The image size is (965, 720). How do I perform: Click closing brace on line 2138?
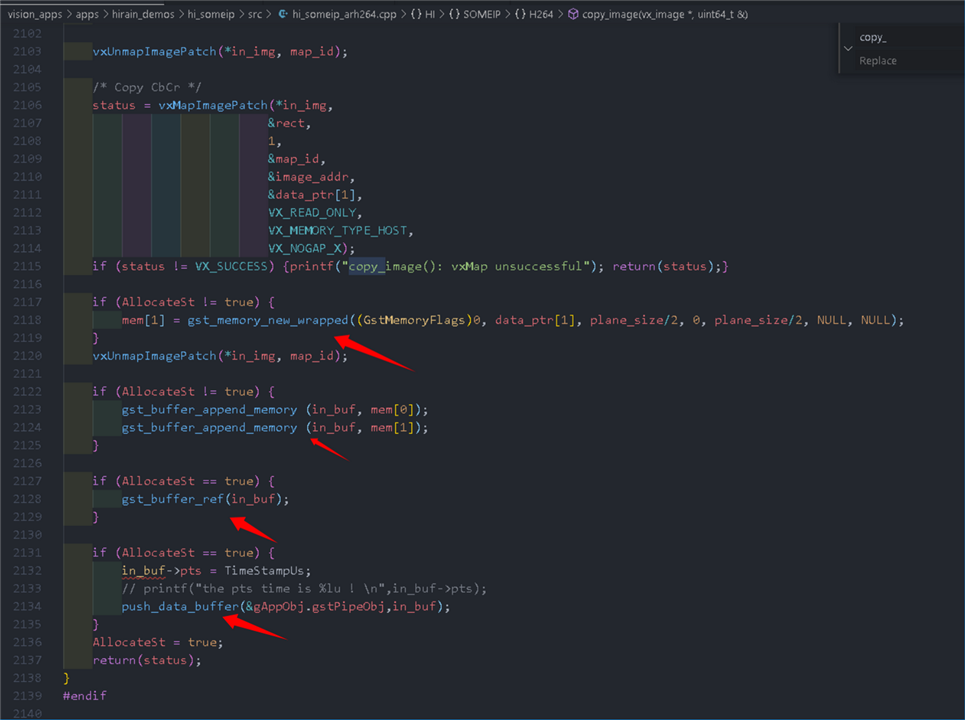(x=66, y=678)
